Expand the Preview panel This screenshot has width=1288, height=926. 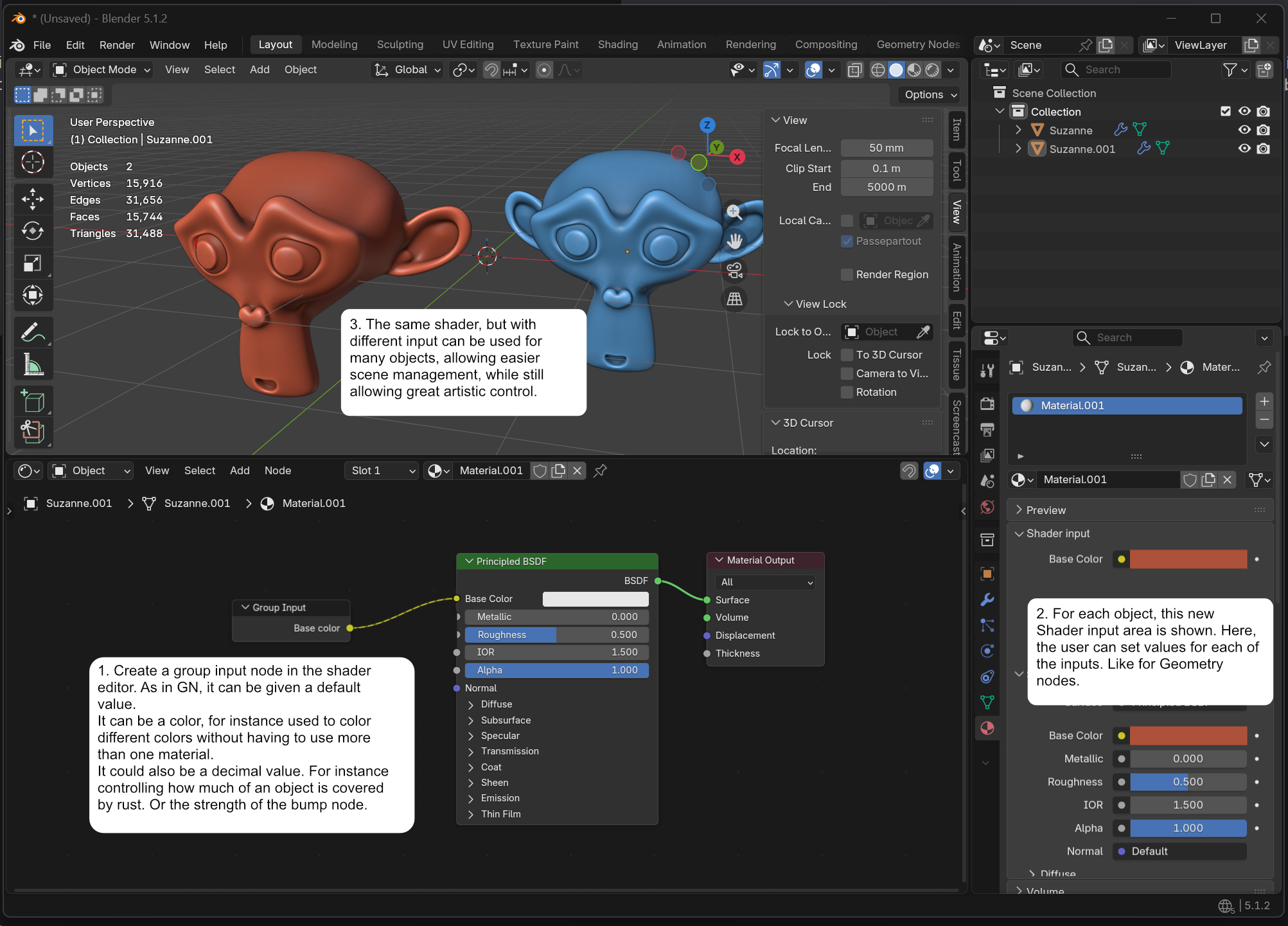coord(1140,510)
